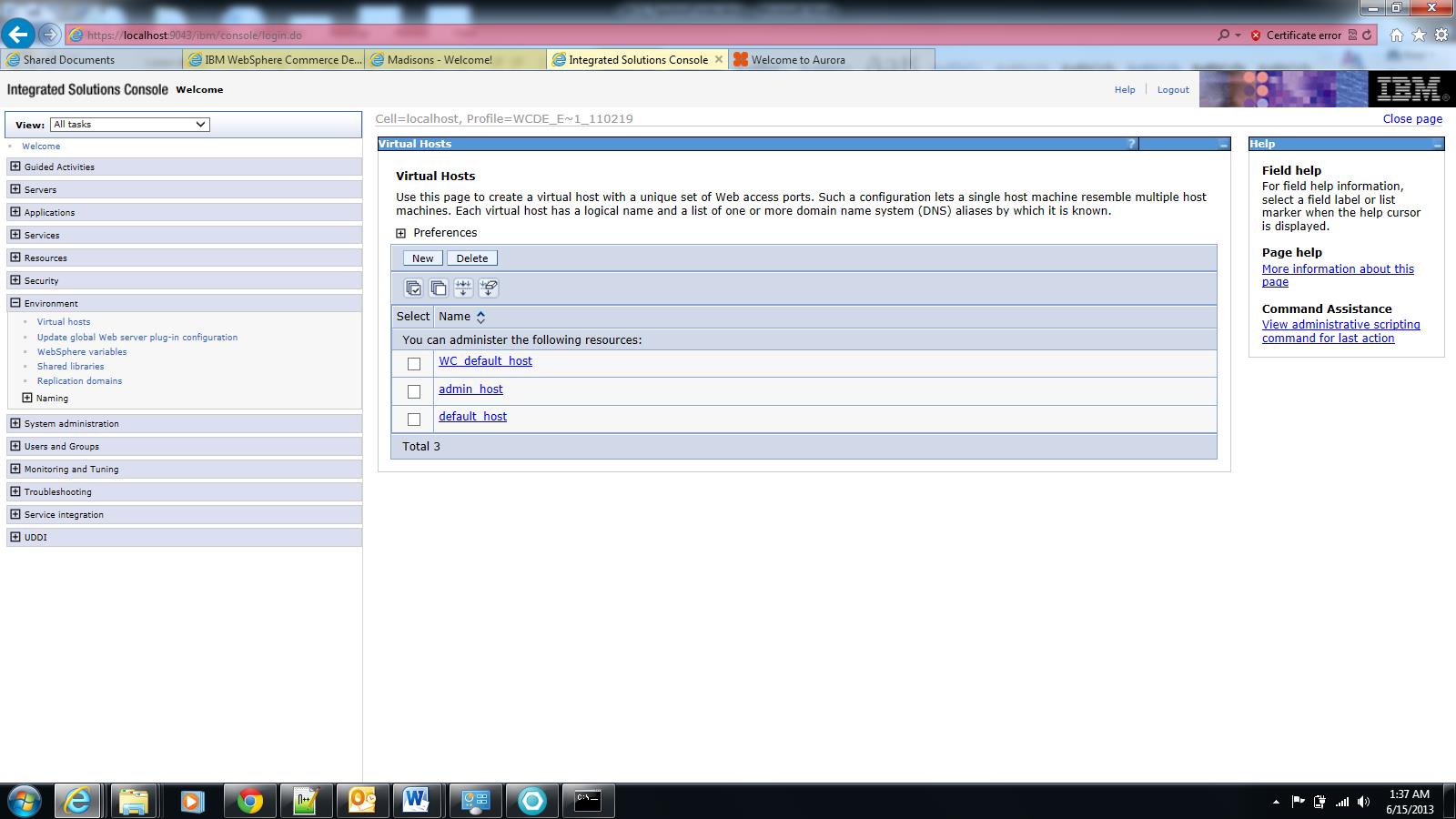The height and width of the screenshot is (819, 1456).
Task: Select all items in the Virtual Hosts table
Action: [412, 288]
